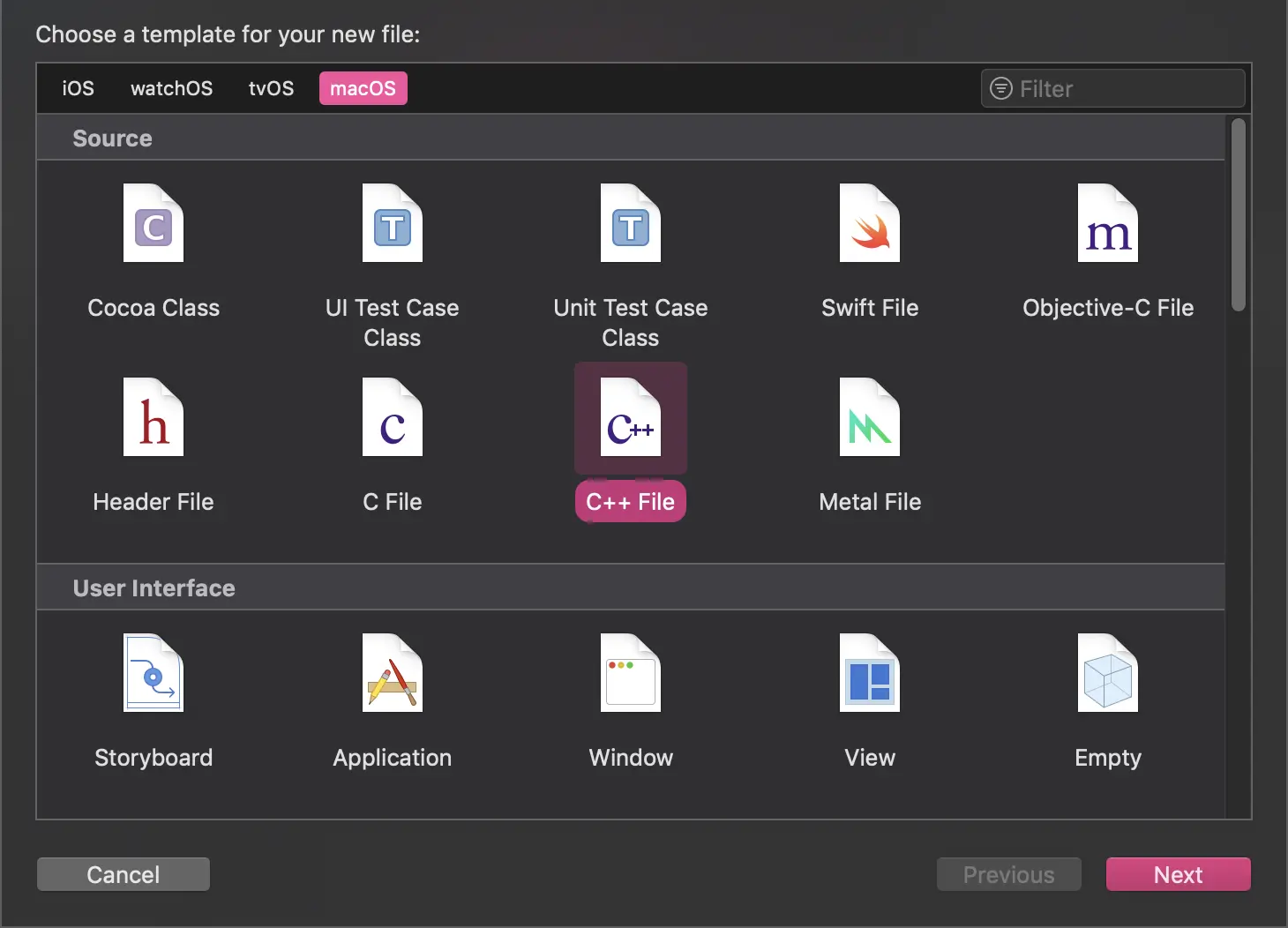Switch to the iOS tab

[x=78, y=88]
